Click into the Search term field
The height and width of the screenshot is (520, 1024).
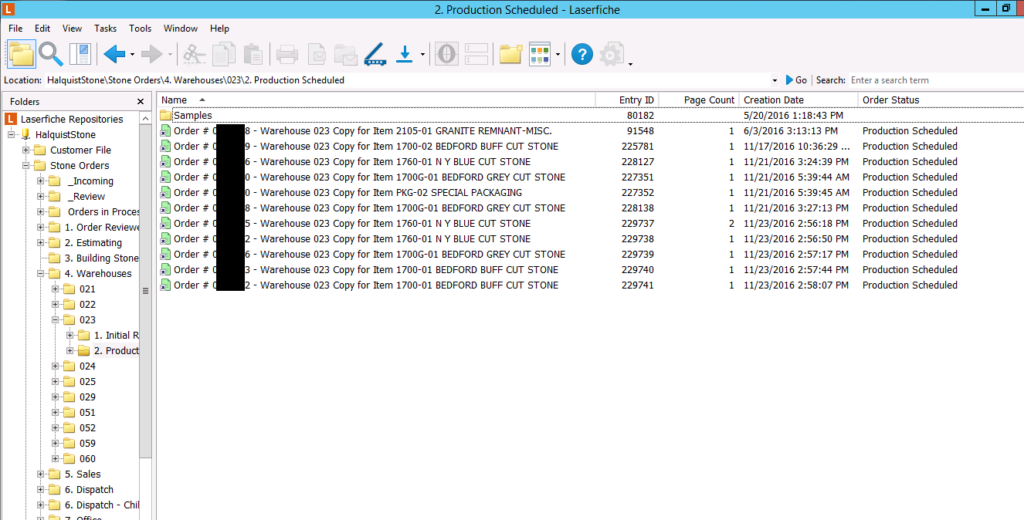coord(935,80)
